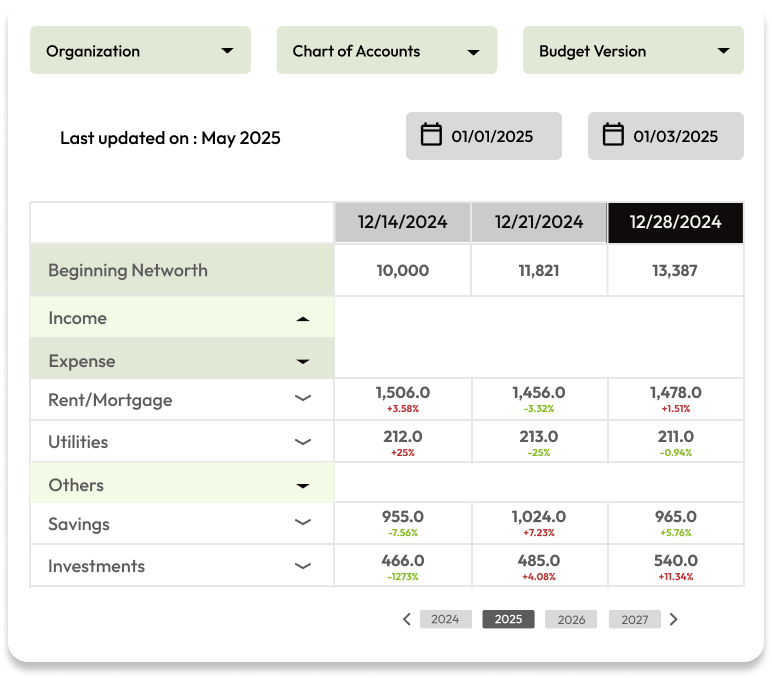Switch to year 2024

click(x=446, y=619)
